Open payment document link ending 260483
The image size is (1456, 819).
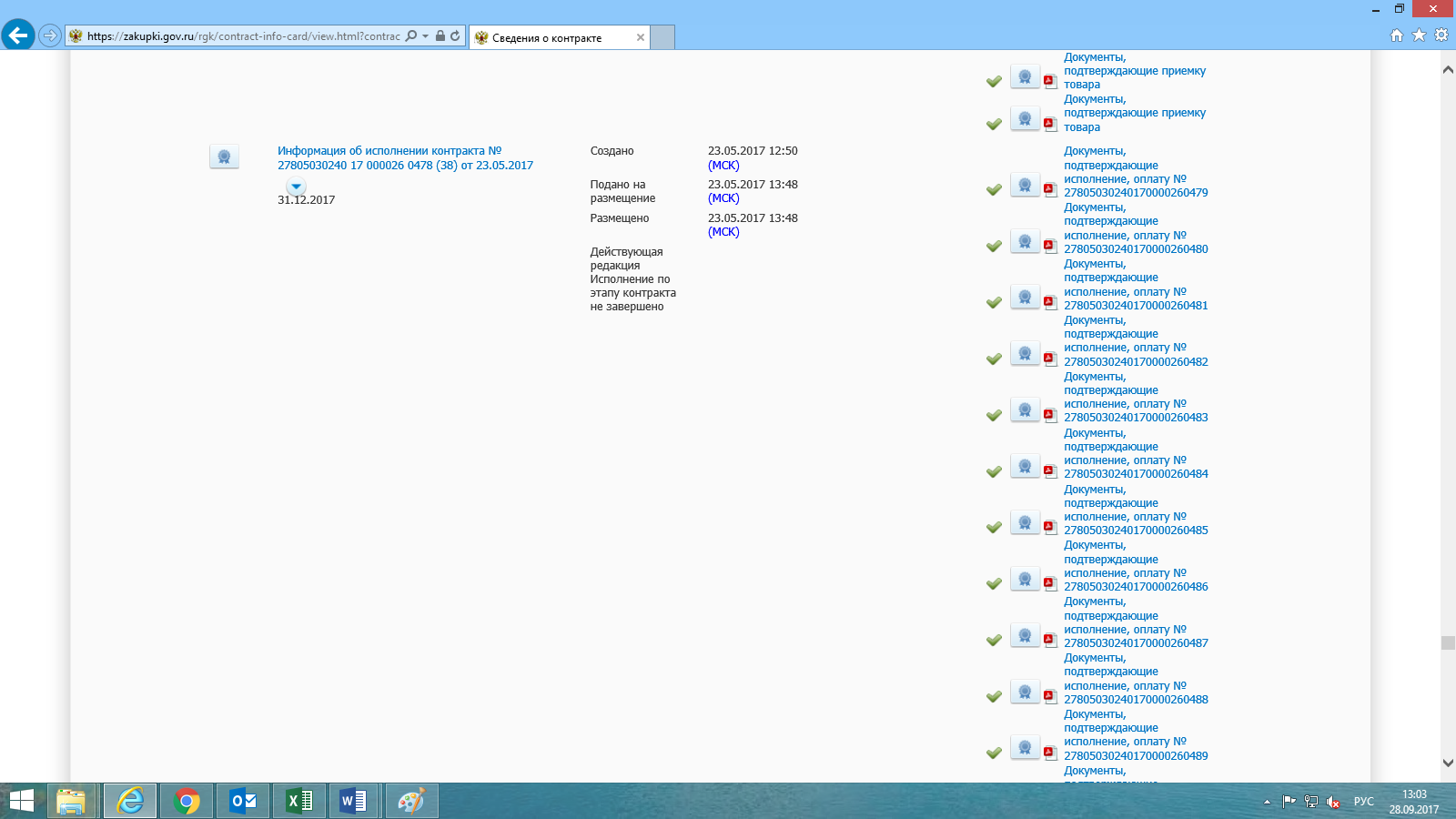pos(1136,397)
